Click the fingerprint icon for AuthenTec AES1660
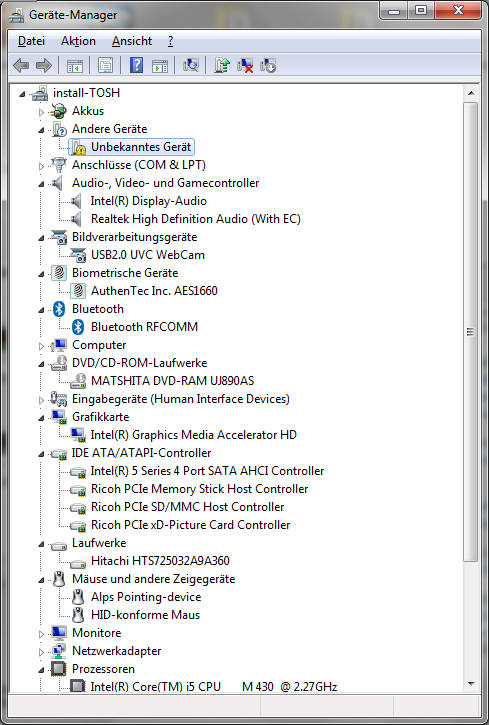This screenshot has width=489, height=725. click(78, 291)
